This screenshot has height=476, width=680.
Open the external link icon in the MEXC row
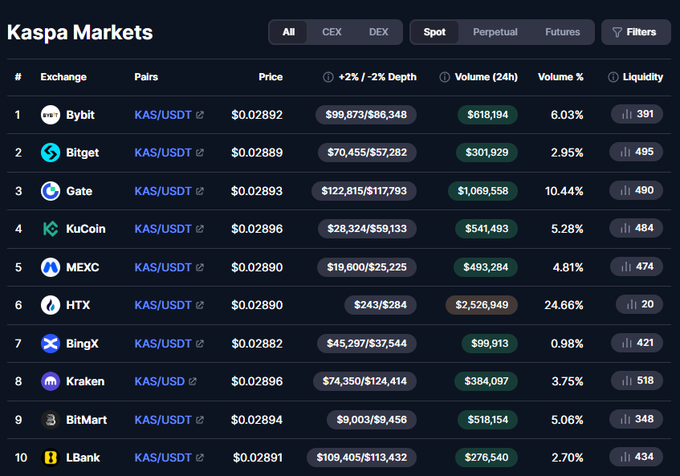[x=199, y=267]
